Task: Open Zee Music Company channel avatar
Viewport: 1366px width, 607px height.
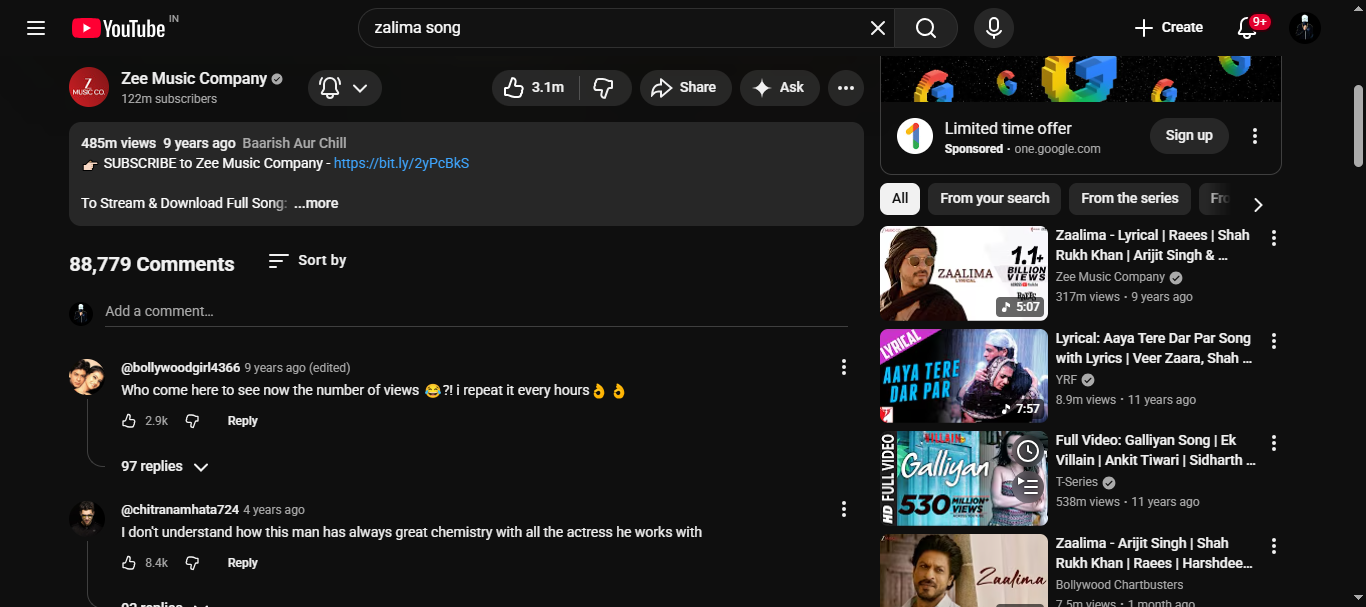Action: pos(89,87)
